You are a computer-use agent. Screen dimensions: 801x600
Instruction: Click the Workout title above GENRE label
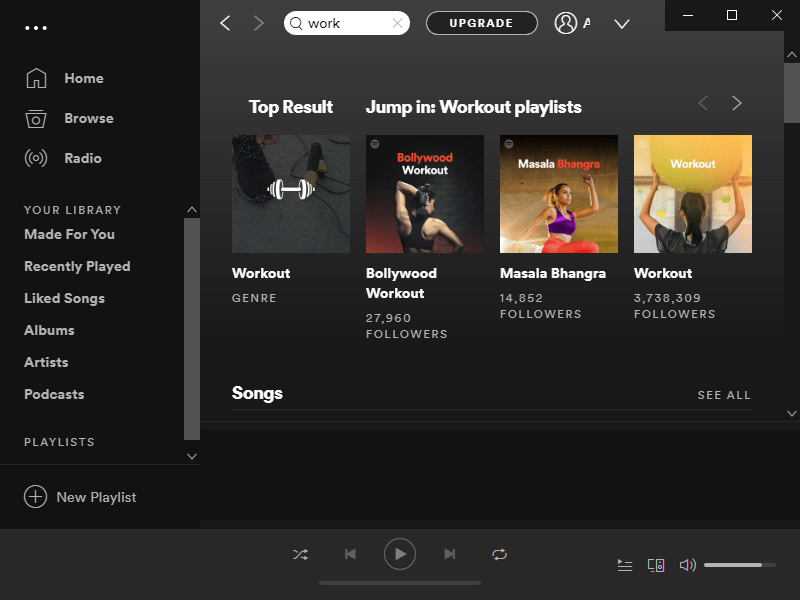point(261,274)
